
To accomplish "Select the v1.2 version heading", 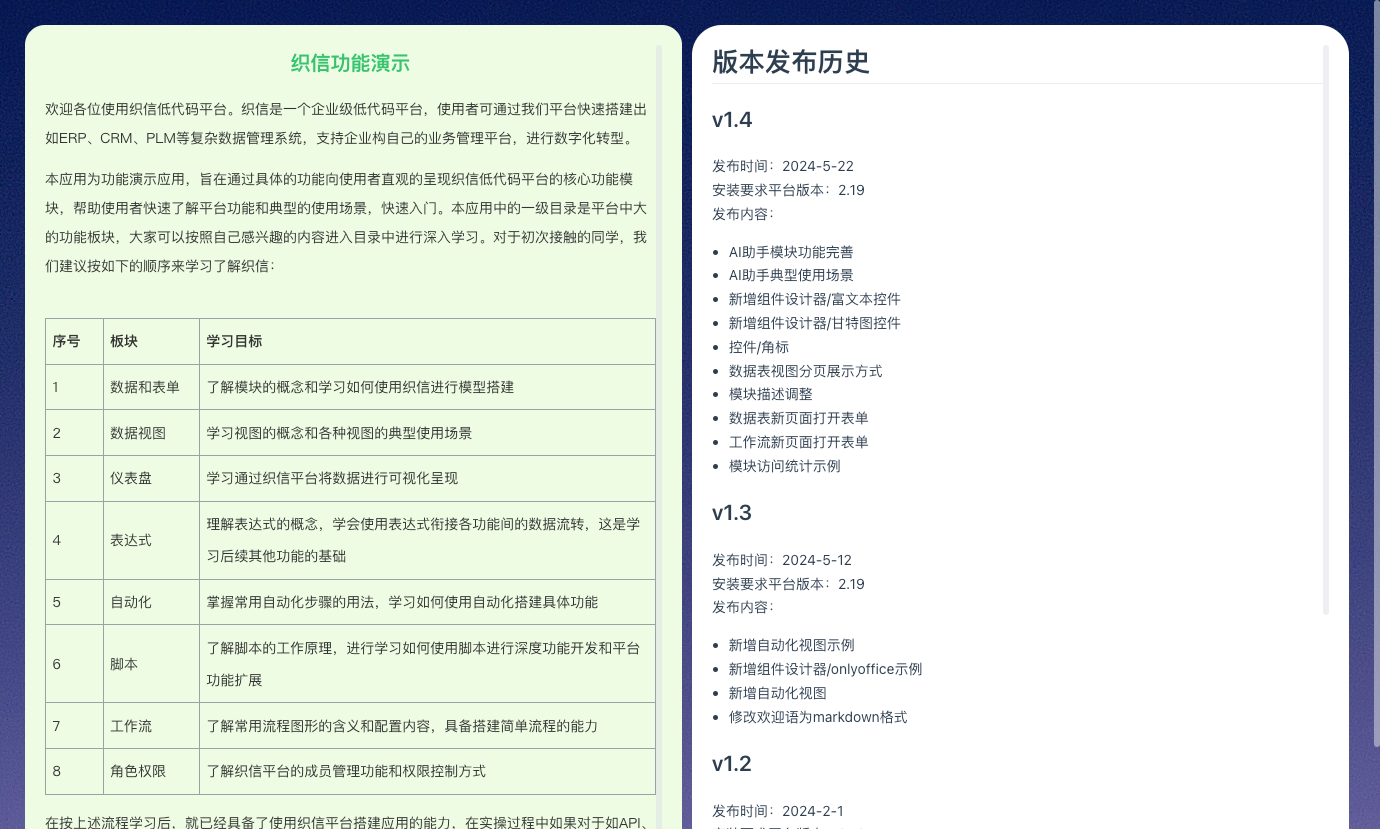I will (729, 763).
